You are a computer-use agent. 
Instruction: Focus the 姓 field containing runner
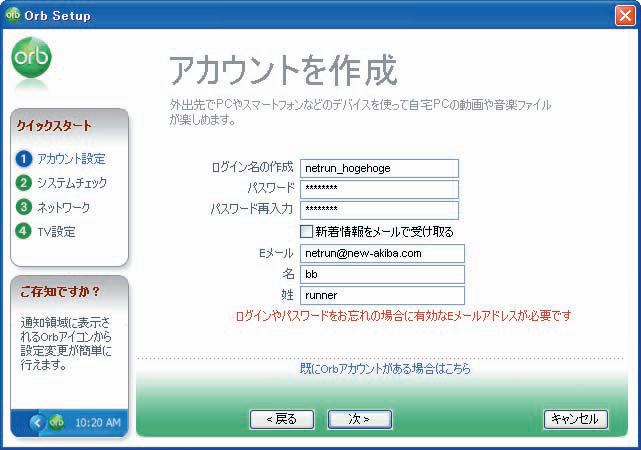[x=382, y=295]
